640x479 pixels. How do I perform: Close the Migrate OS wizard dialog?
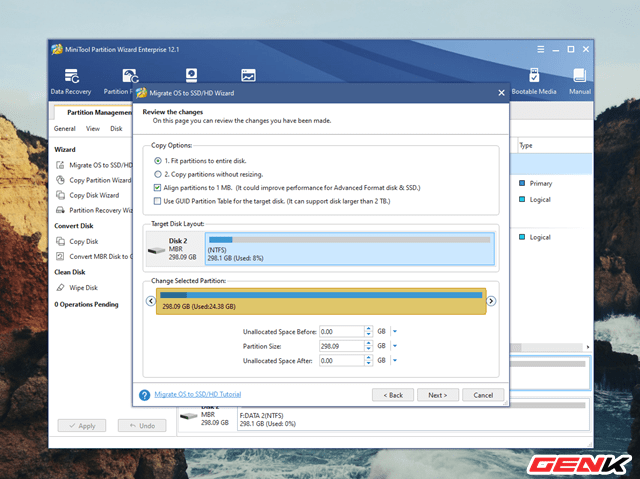click(502, 93)
